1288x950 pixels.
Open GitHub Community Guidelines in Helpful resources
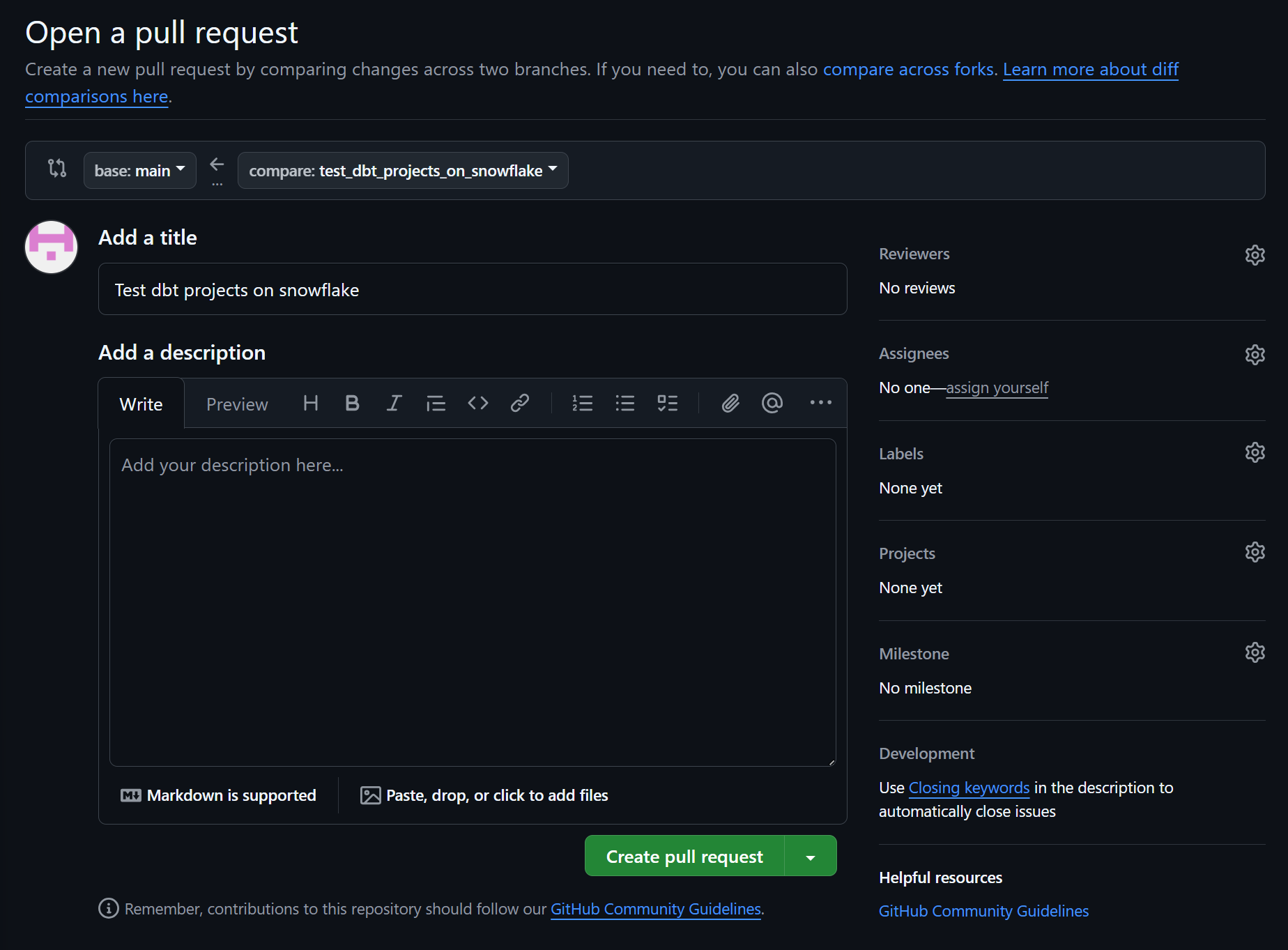coord(983,911)
